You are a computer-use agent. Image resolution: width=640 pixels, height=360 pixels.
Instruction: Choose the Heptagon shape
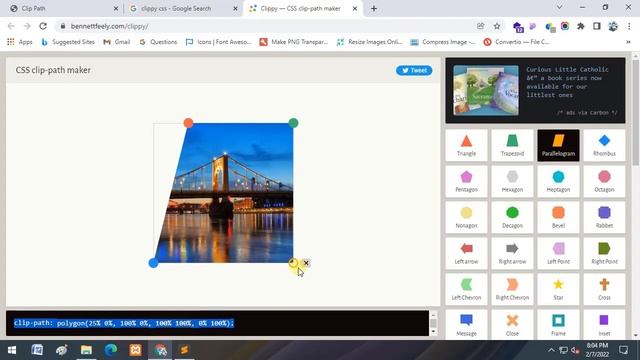click(558, 181)
